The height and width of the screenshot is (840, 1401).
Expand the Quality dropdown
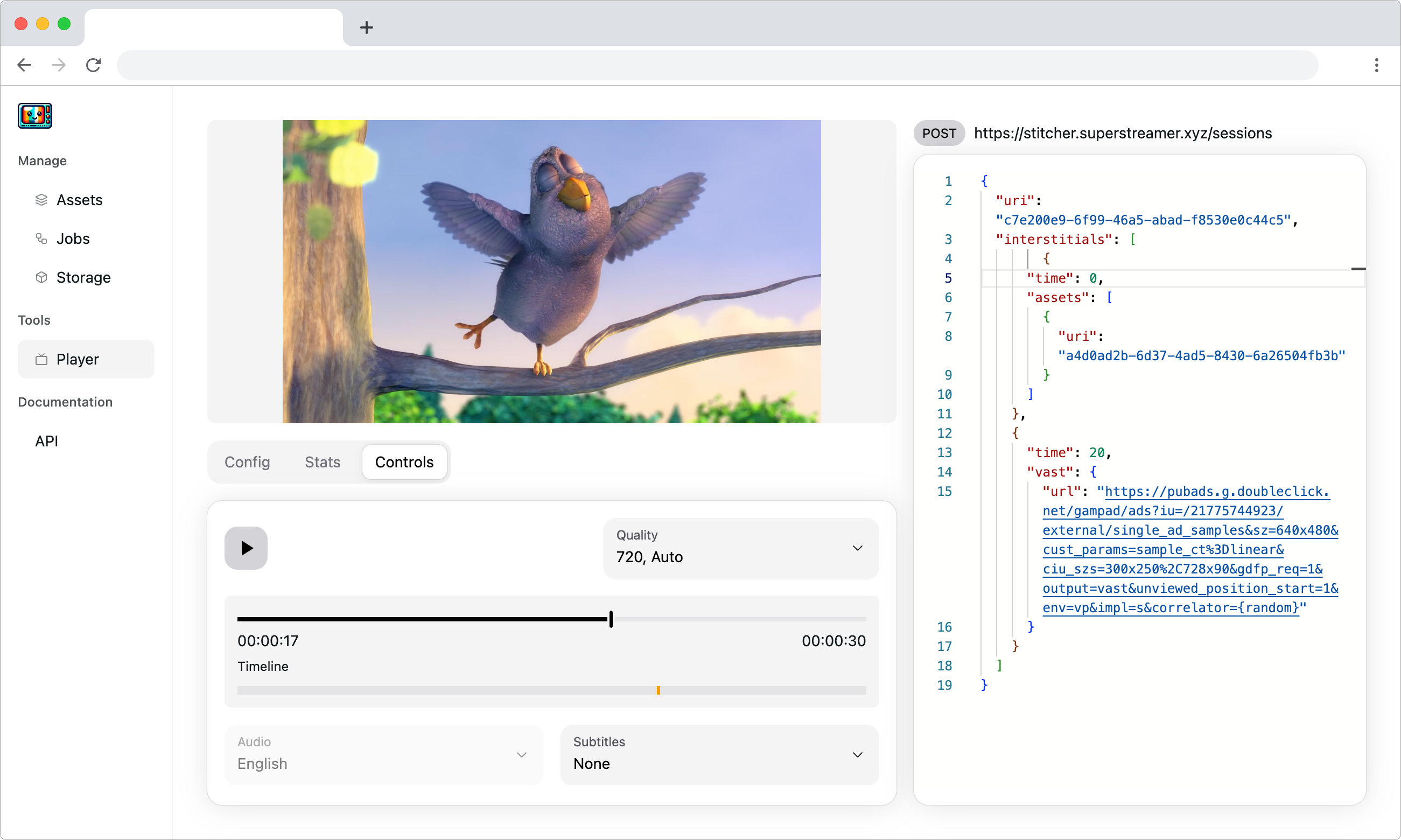point(740,548)
